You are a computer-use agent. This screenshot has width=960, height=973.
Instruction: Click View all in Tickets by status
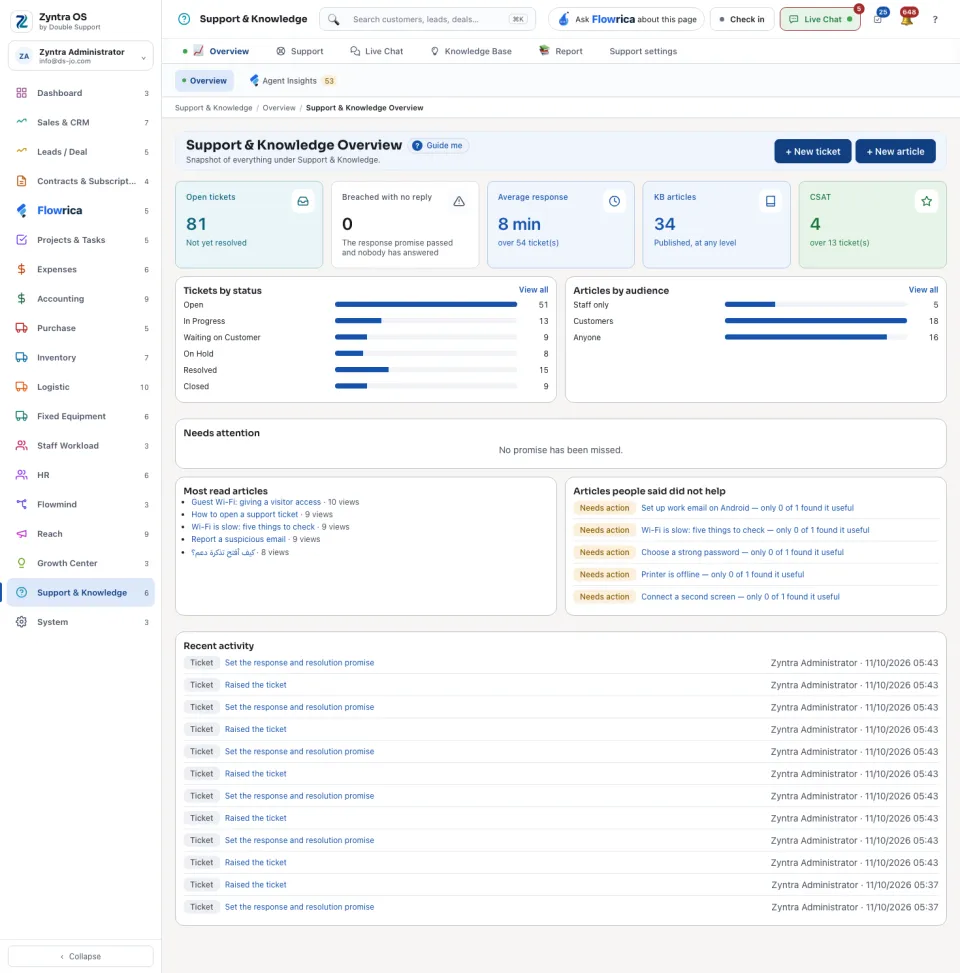pos(533,290)
